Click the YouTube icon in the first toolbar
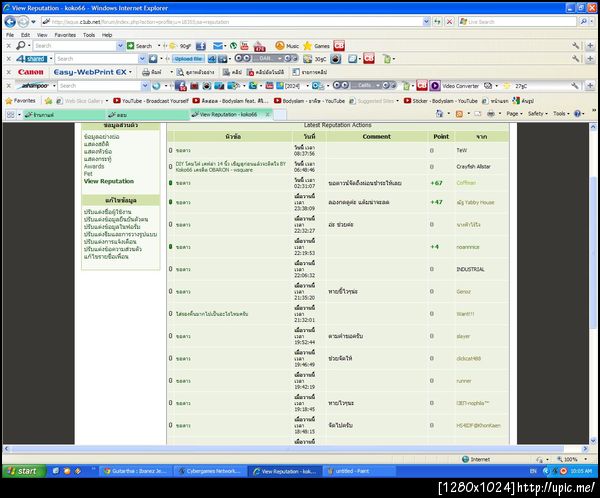600x498 pixels. [244, 46]
